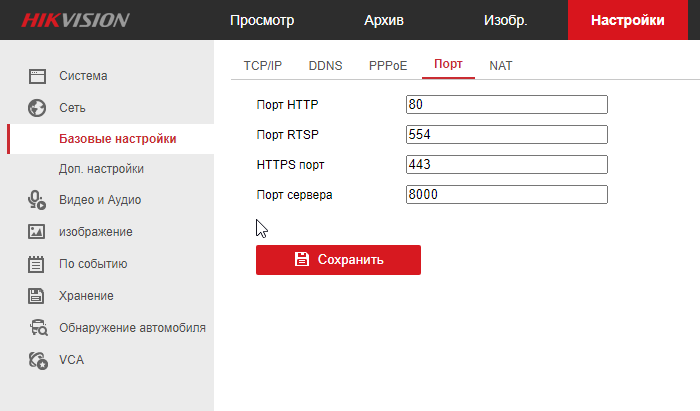Save port settings with Сохранить button

point(338,260)
